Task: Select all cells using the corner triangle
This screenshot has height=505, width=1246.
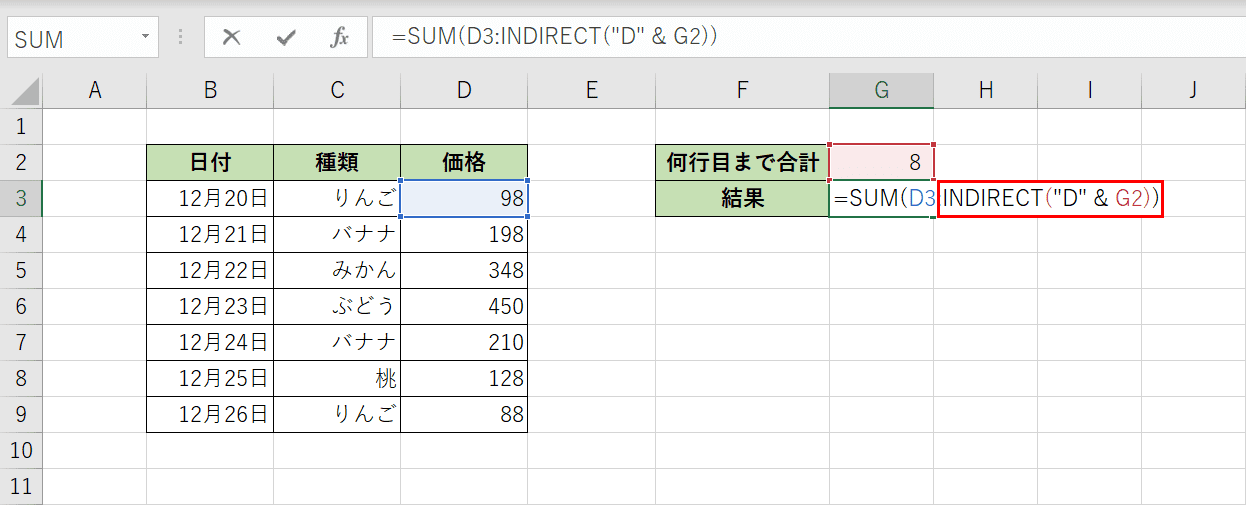Action: (x=22, y=91)
